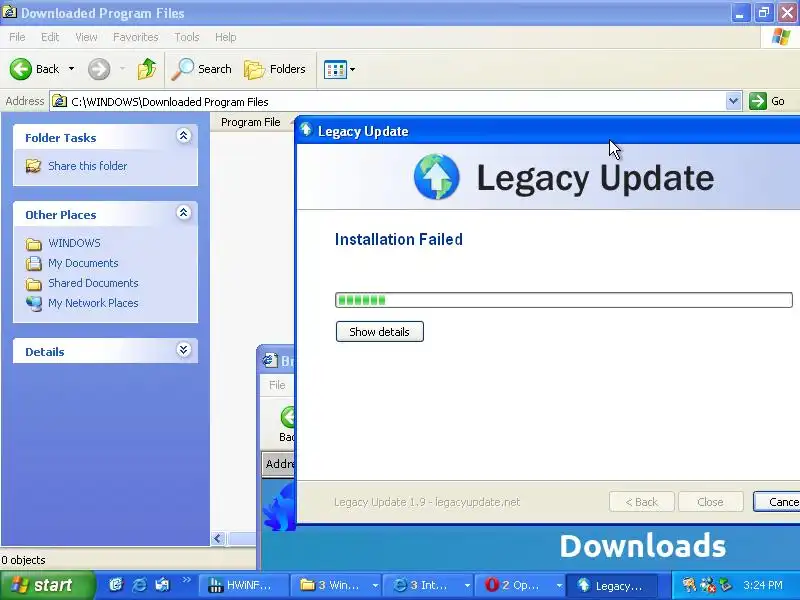Click the Cancel button in Legacy Update
The image size is (800, 600).
pos(777,502)
